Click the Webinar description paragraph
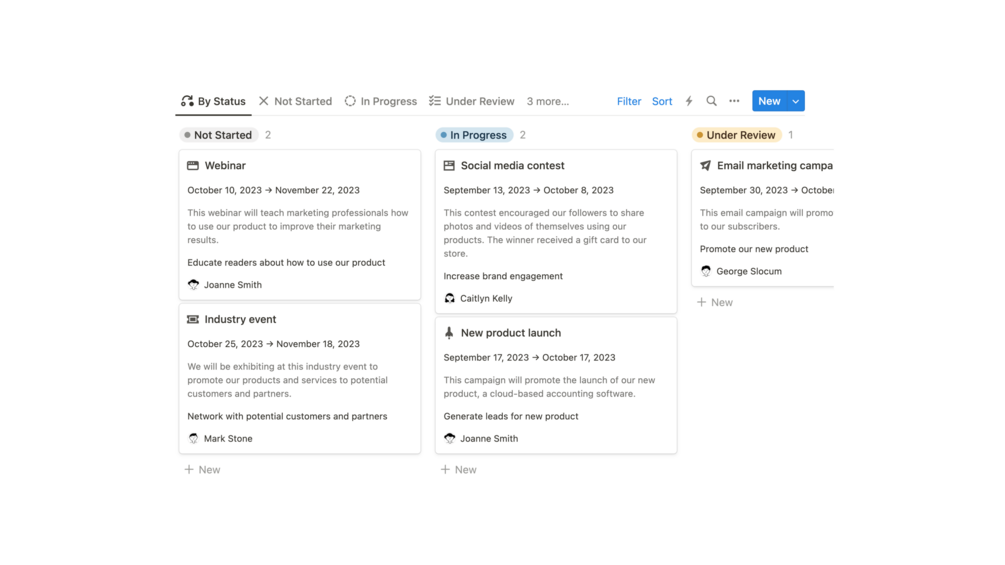Viewport: 1005px width, 565px height. [298, 226]
